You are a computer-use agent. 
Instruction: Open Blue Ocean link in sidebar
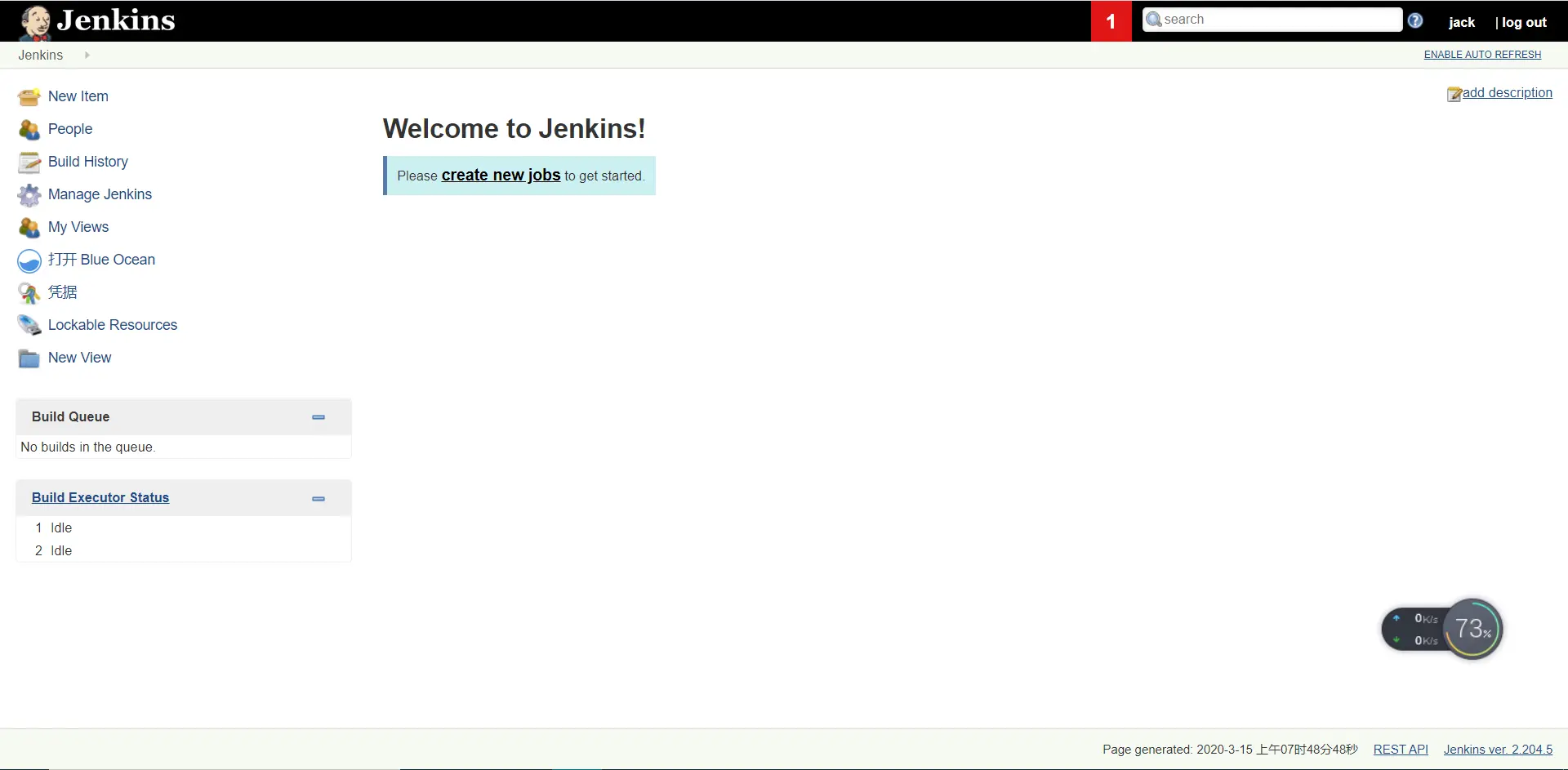tap(101, 260)
